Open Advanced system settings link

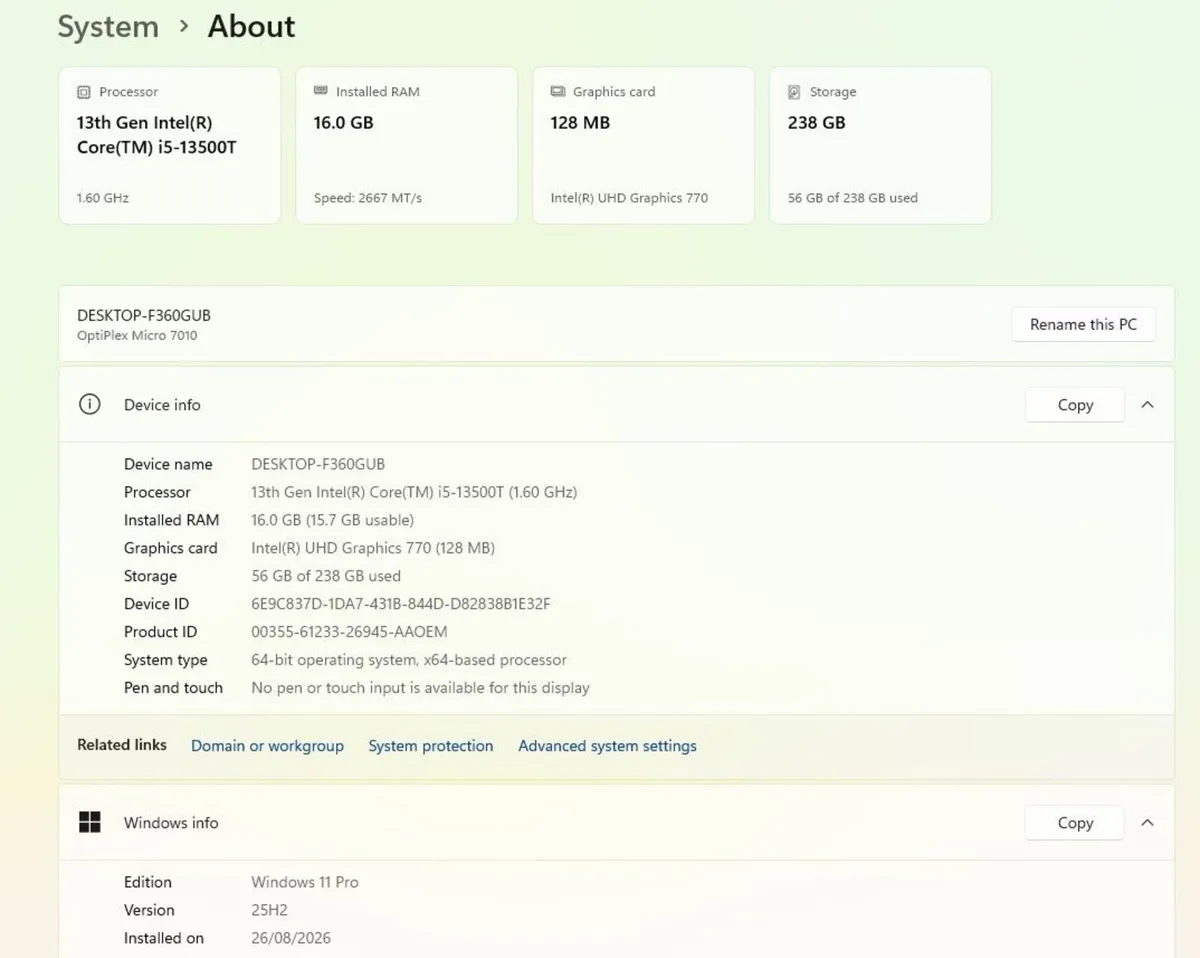pyautogui.click(x=607, y=746)
